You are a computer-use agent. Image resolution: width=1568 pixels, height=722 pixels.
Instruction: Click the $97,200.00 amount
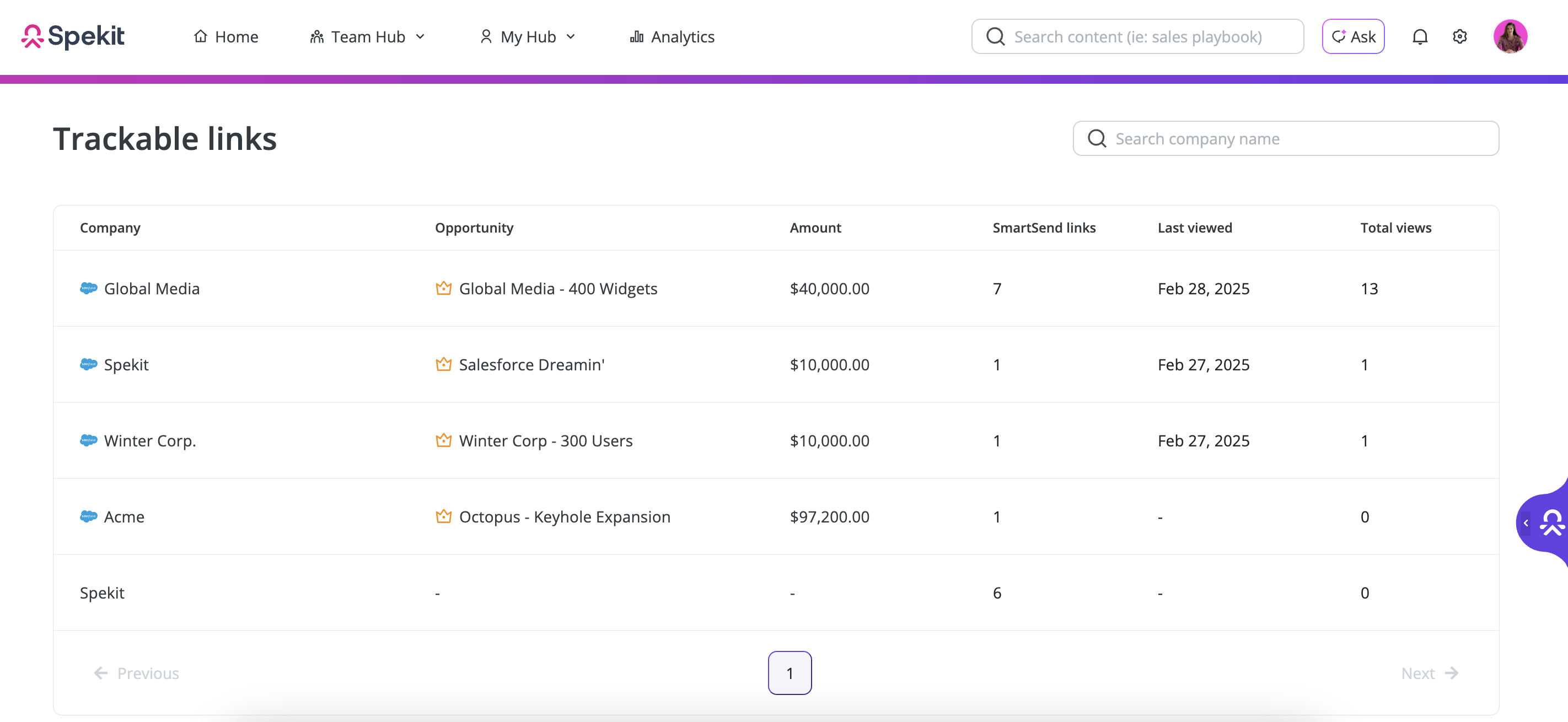click(x=829, y=517)
